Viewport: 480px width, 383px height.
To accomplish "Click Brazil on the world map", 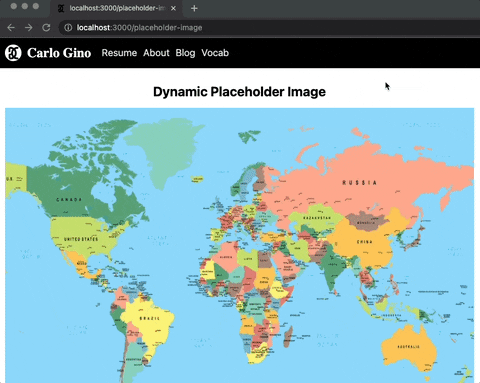I will click(150, 318).
